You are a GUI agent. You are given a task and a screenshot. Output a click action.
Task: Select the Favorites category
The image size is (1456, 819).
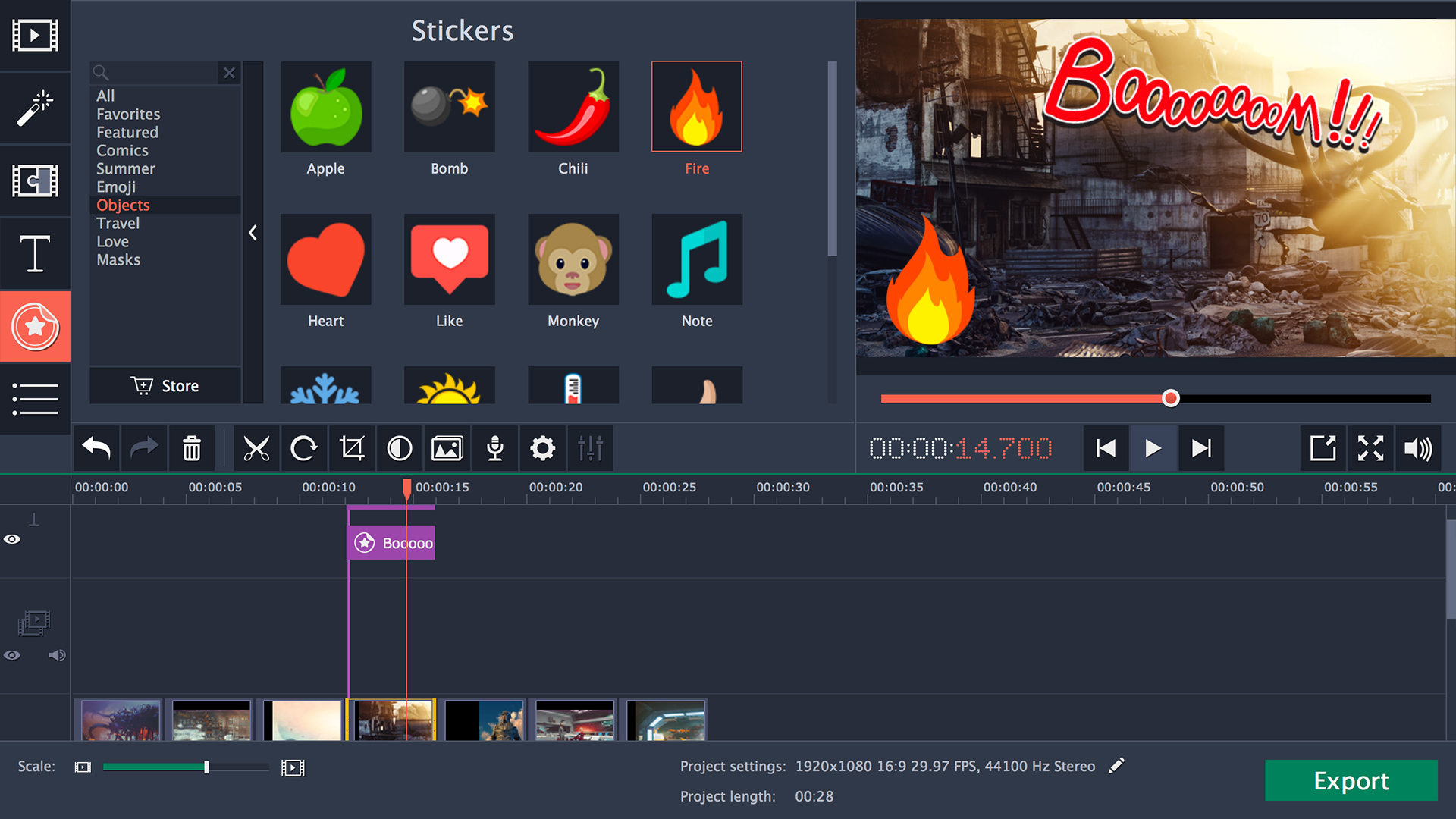[127, 114]
